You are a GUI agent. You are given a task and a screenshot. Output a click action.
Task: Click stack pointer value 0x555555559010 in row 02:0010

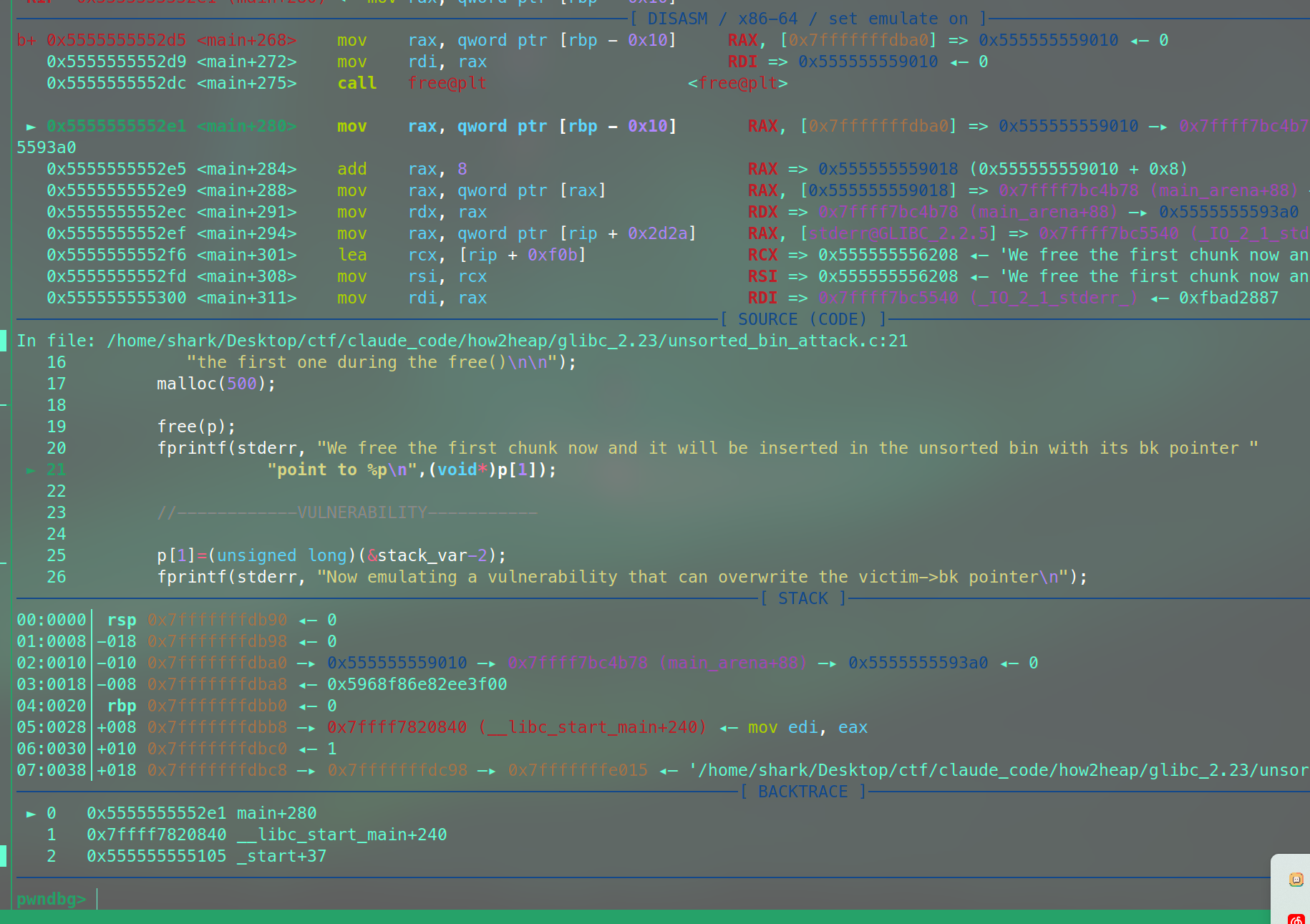(x=397, y=663)
